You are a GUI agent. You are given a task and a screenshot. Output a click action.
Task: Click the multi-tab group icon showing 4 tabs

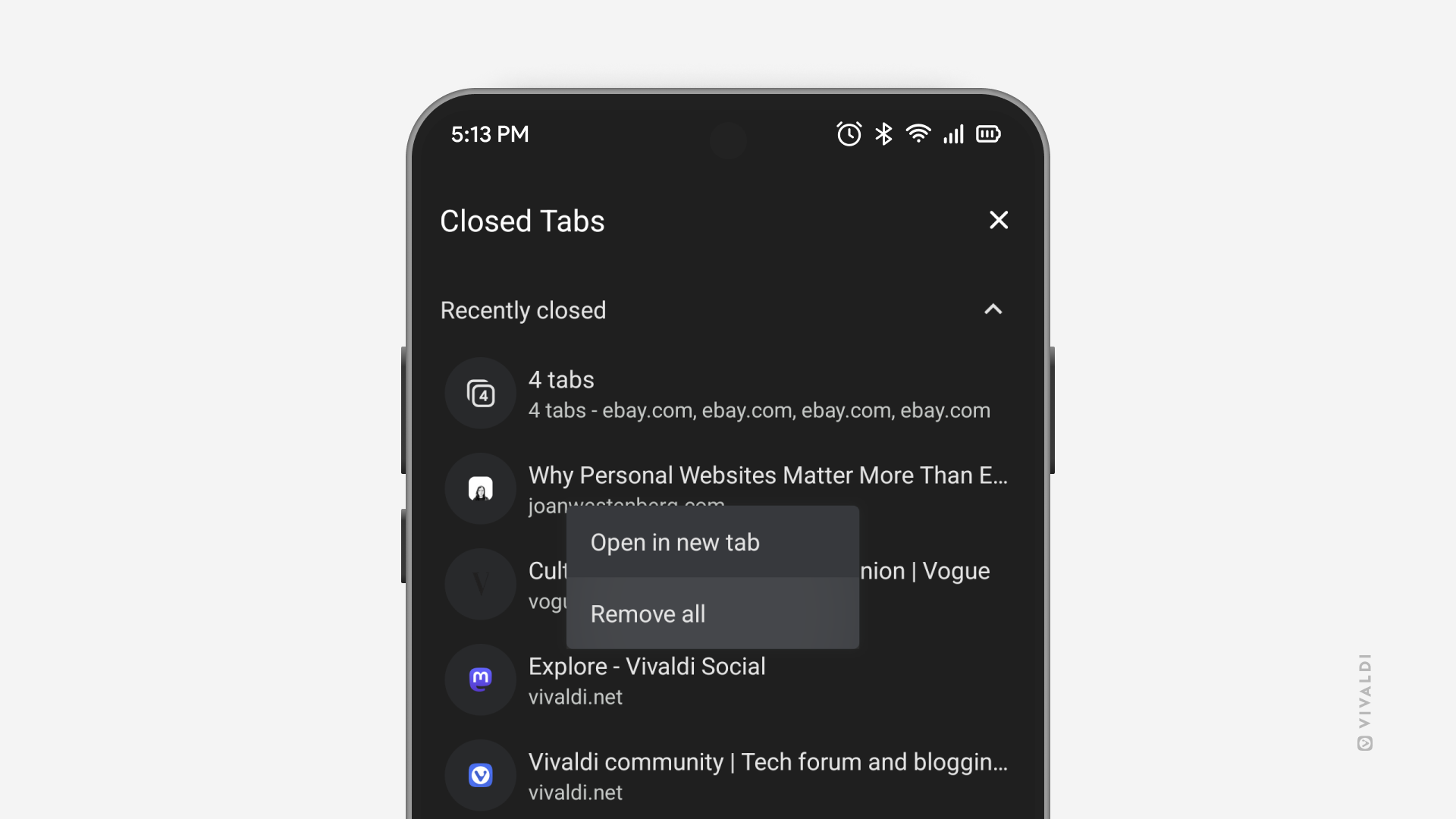coord(481,392)
